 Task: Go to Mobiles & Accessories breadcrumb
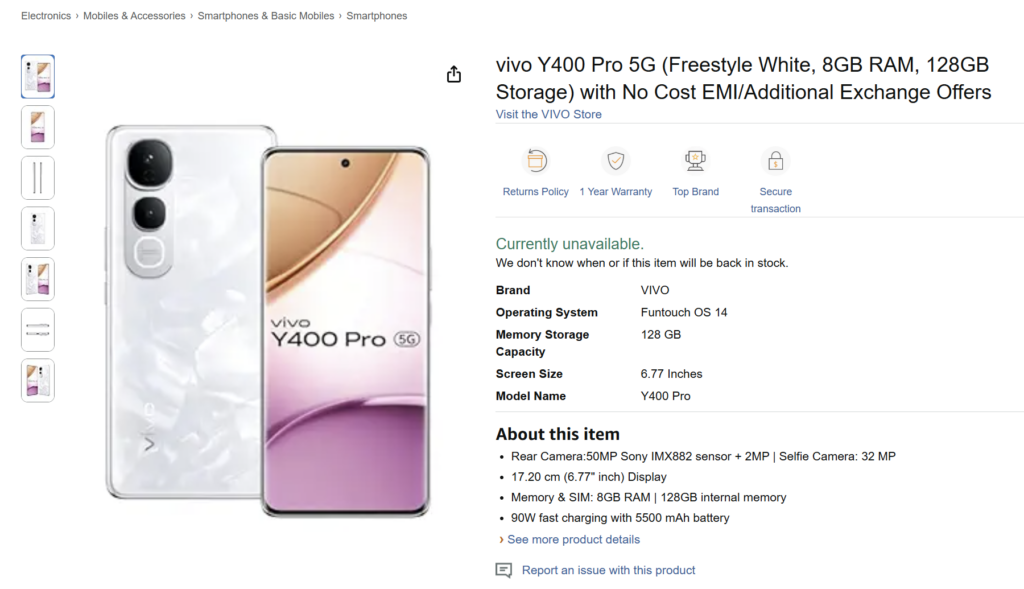[134, 16]
